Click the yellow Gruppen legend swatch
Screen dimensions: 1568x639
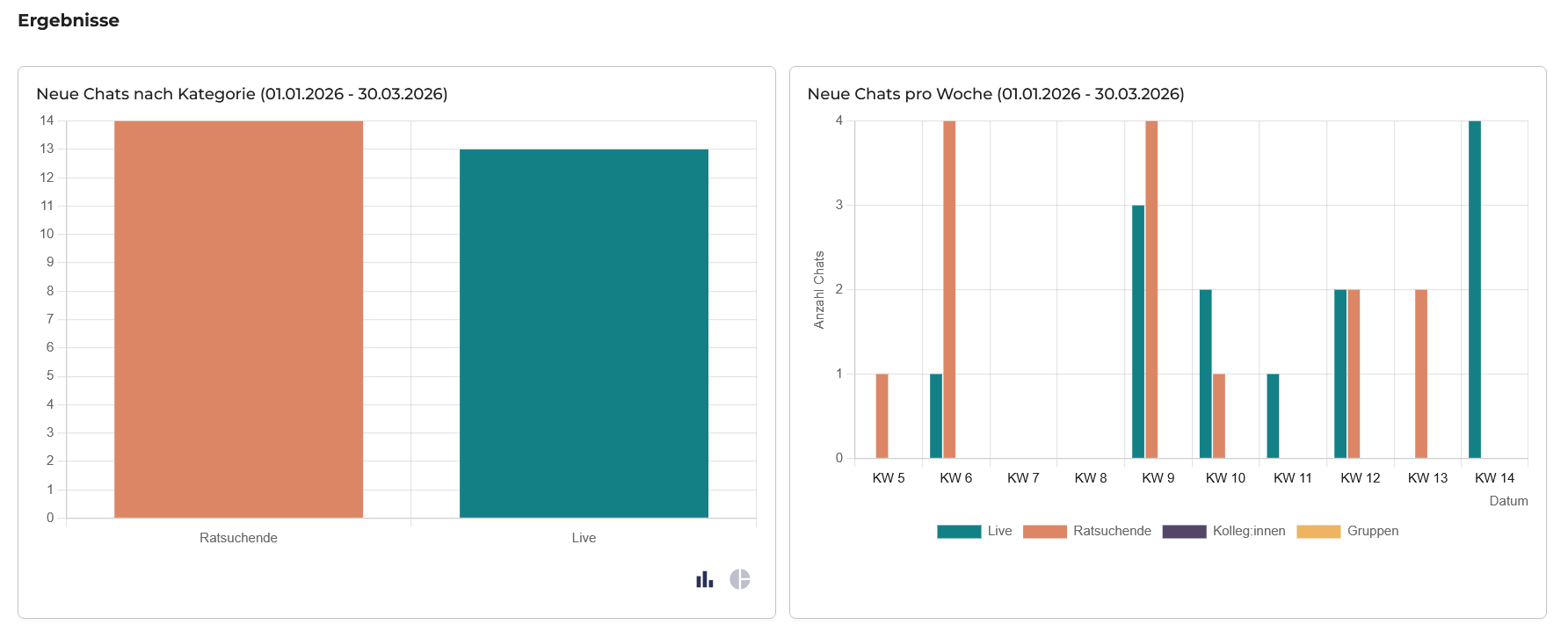pos(1318,532)
